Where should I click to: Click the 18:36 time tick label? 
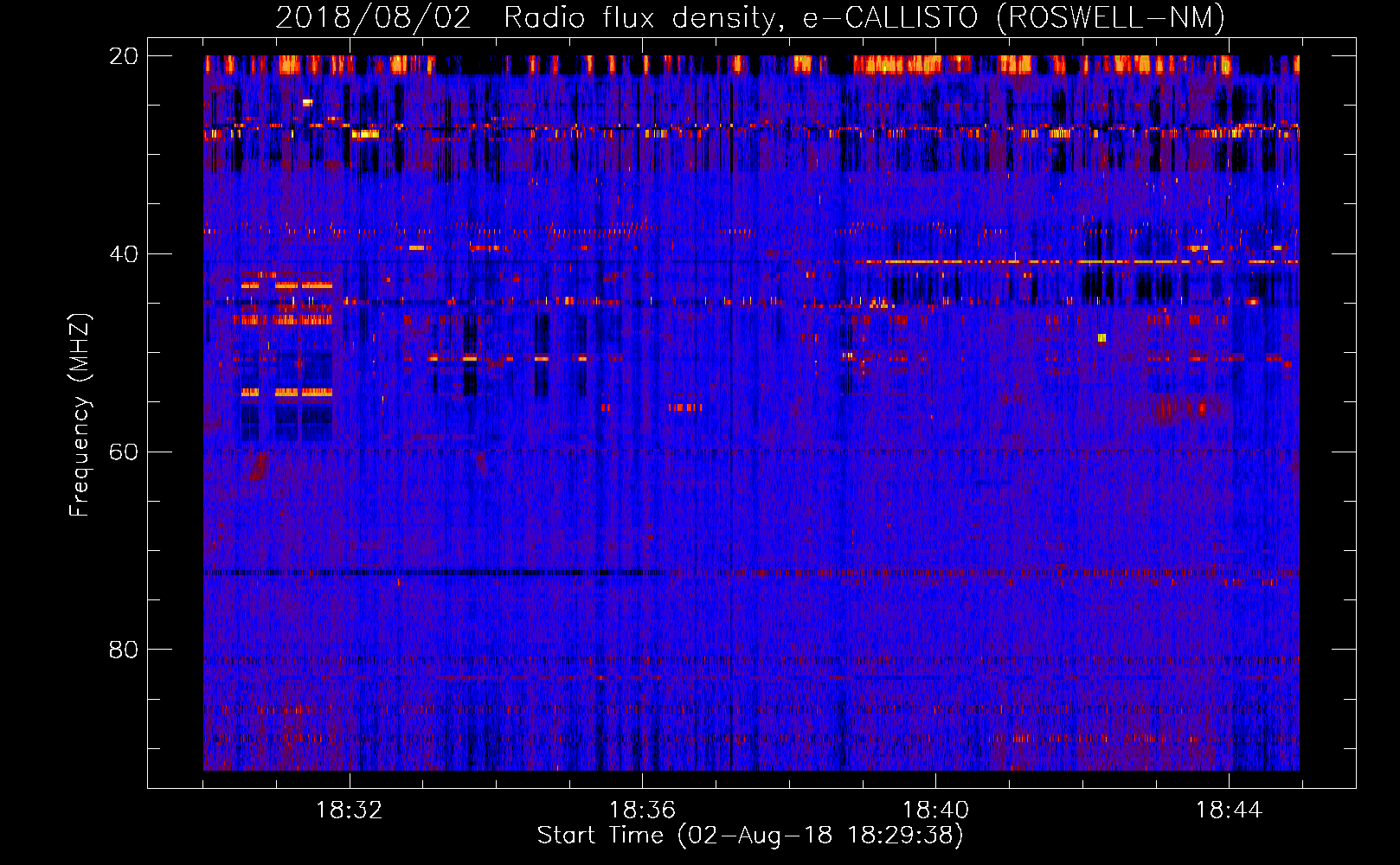coord(642,810)
